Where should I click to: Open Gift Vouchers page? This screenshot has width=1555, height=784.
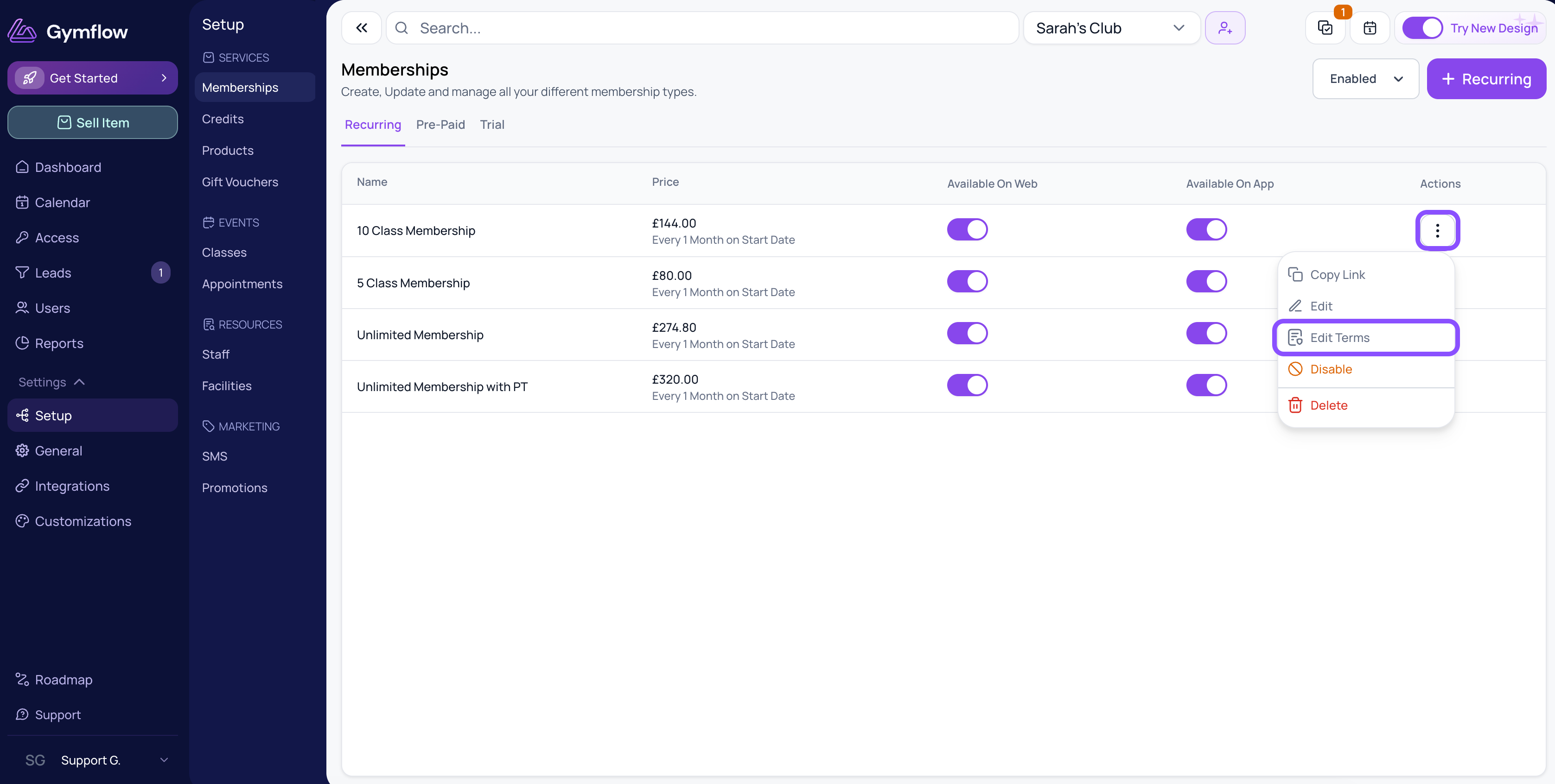240,182
